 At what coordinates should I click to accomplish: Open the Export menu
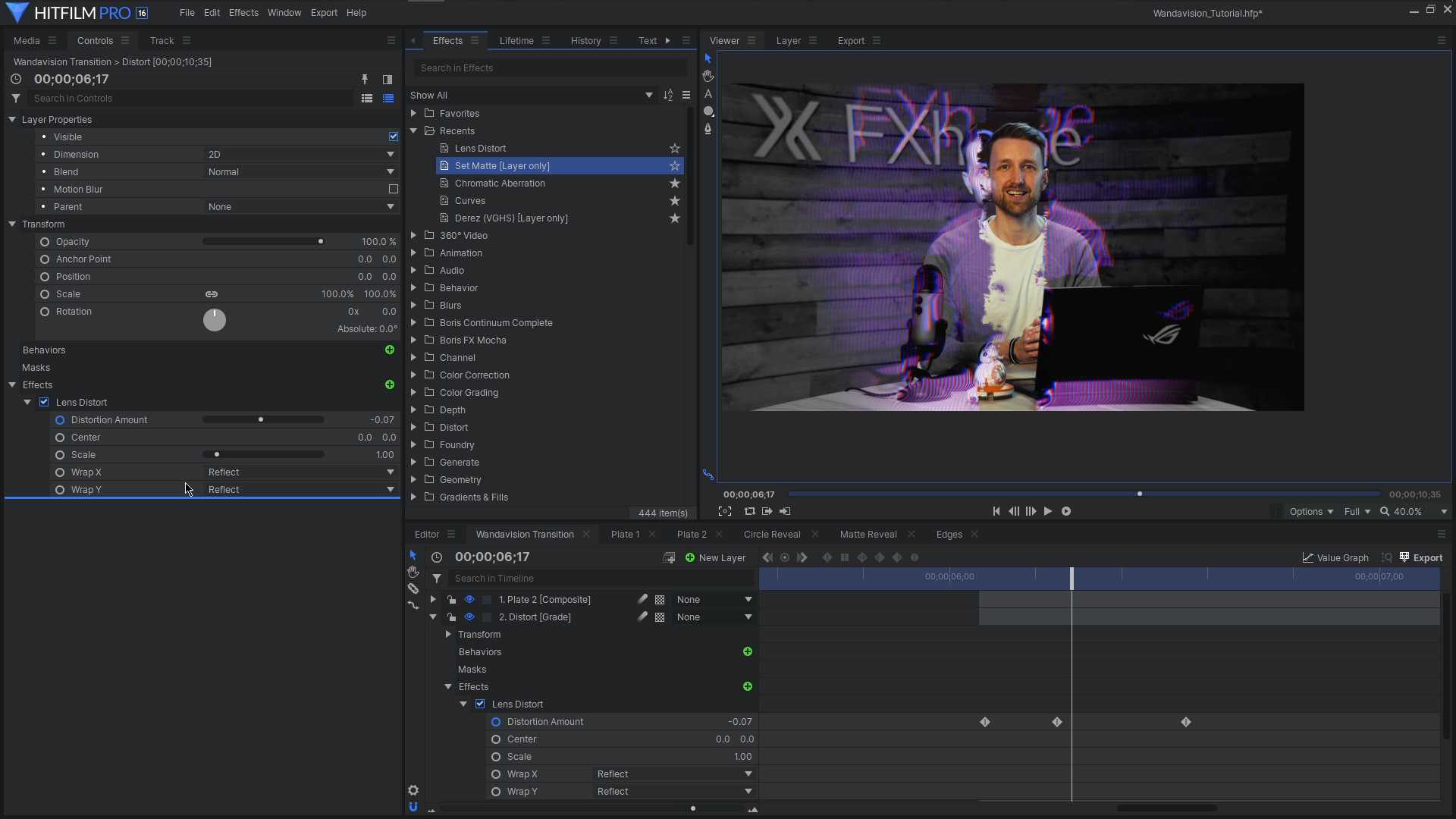click(324, 13)
